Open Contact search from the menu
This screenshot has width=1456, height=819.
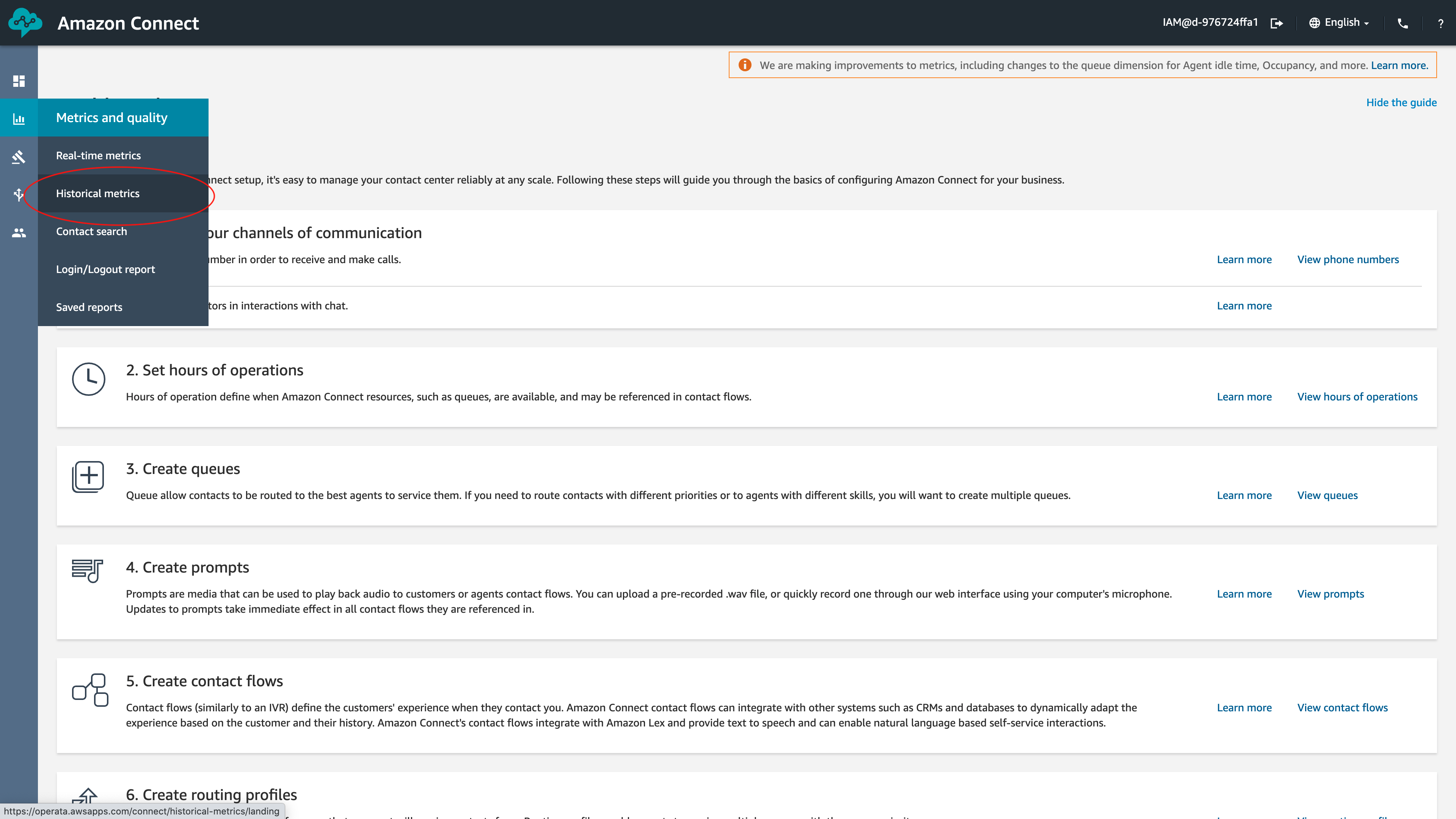point(123,231)
